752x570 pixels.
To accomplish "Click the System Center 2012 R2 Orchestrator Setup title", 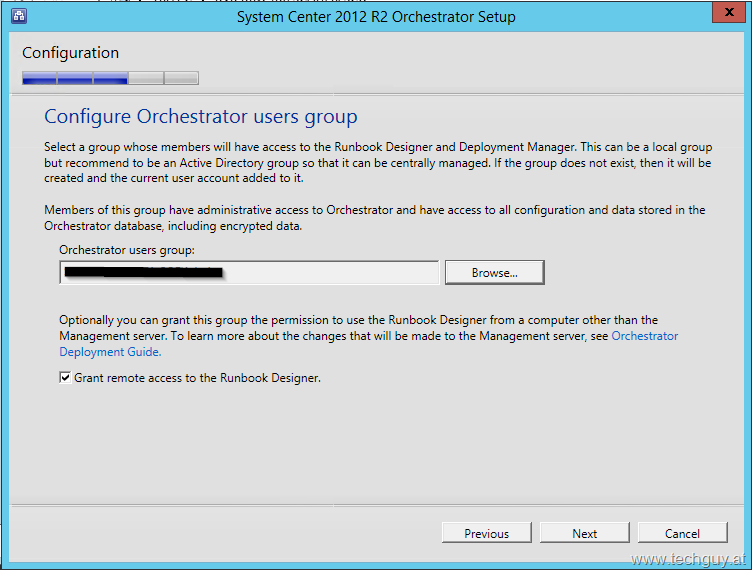I will 376,17.
